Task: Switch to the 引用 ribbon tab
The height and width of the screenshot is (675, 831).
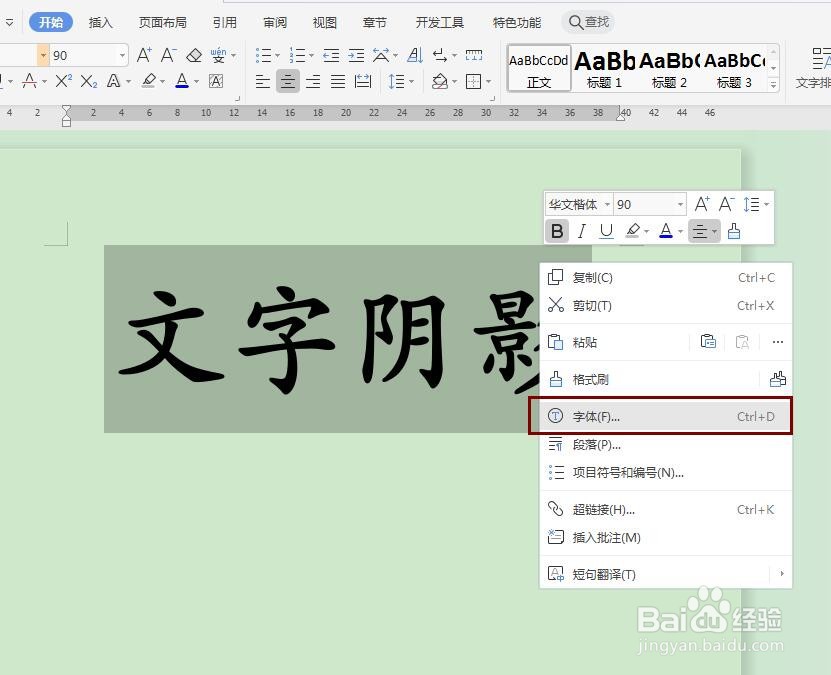Action: pos(225,22)
